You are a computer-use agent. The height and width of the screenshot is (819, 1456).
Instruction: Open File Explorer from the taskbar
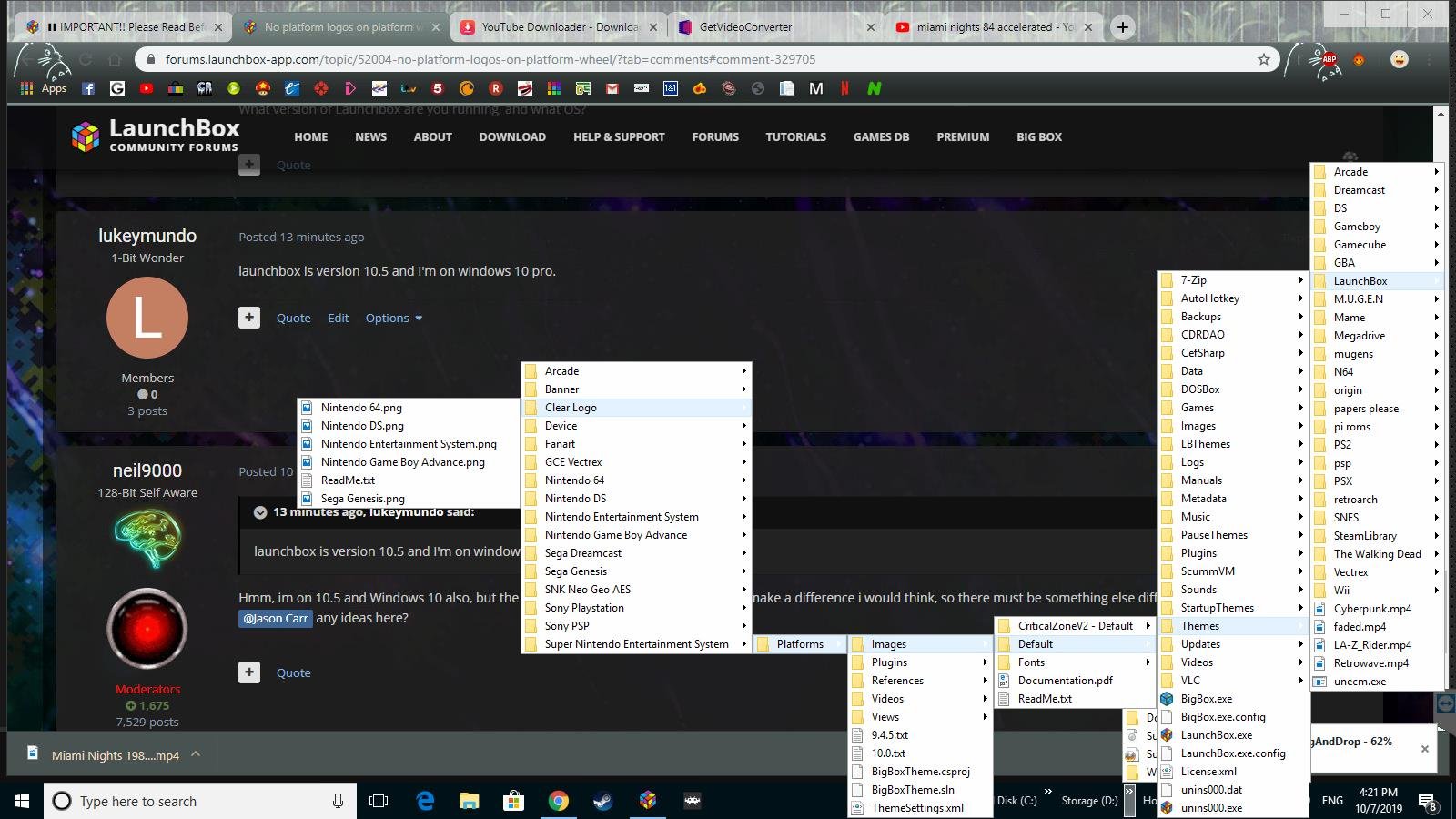(x=470, y=801)
